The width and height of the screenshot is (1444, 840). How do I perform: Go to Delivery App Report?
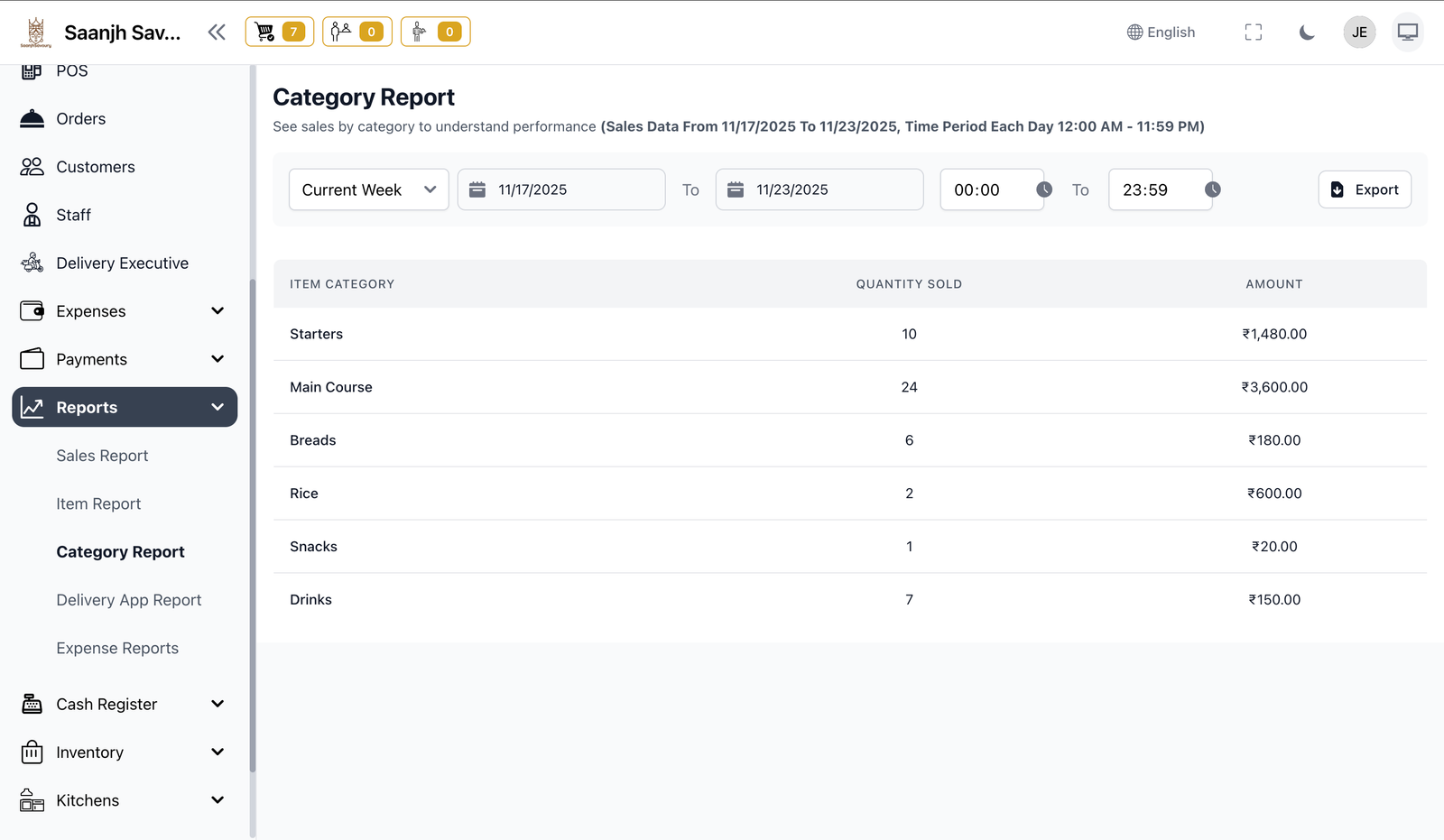[x=128, y=600]
